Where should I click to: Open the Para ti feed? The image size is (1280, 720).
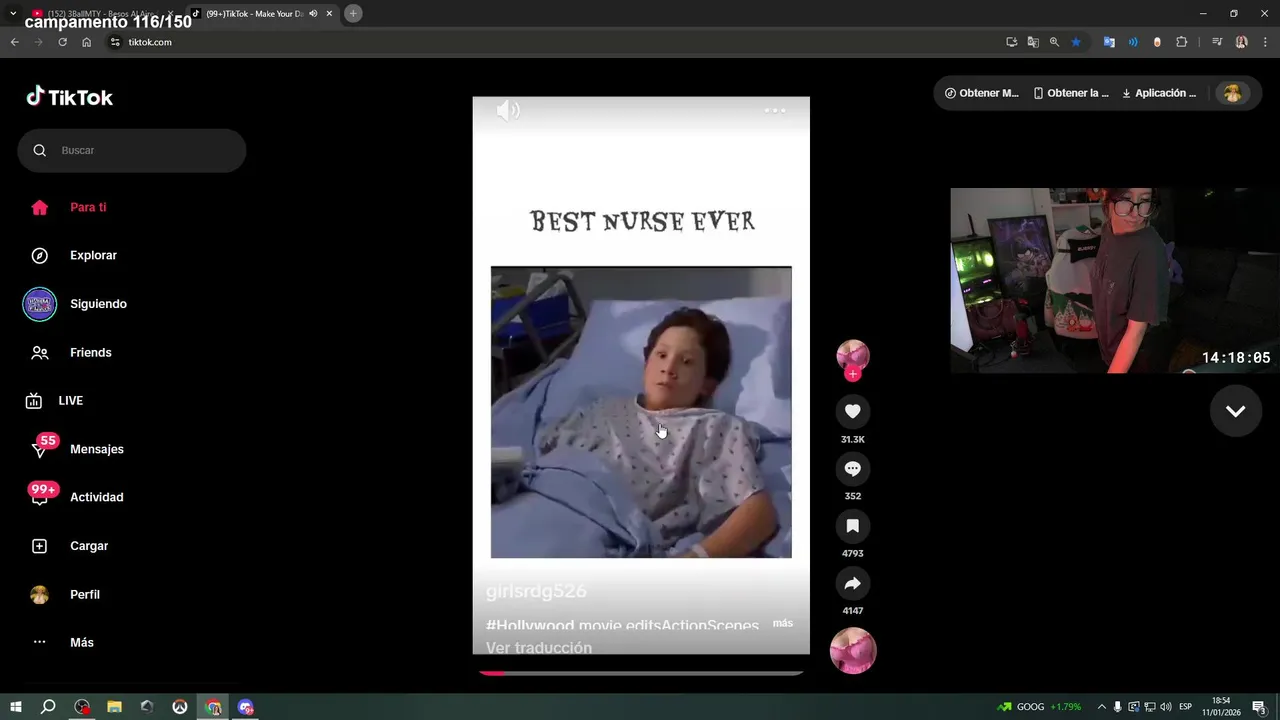[88, 207]
